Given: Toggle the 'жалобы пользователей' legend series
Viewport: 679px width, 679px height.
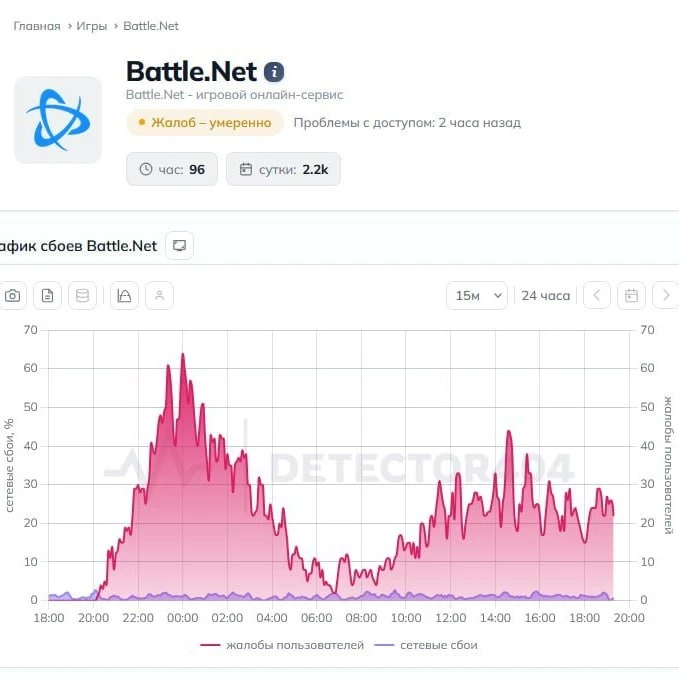Looking at the screenshot, I should point(282,645).
